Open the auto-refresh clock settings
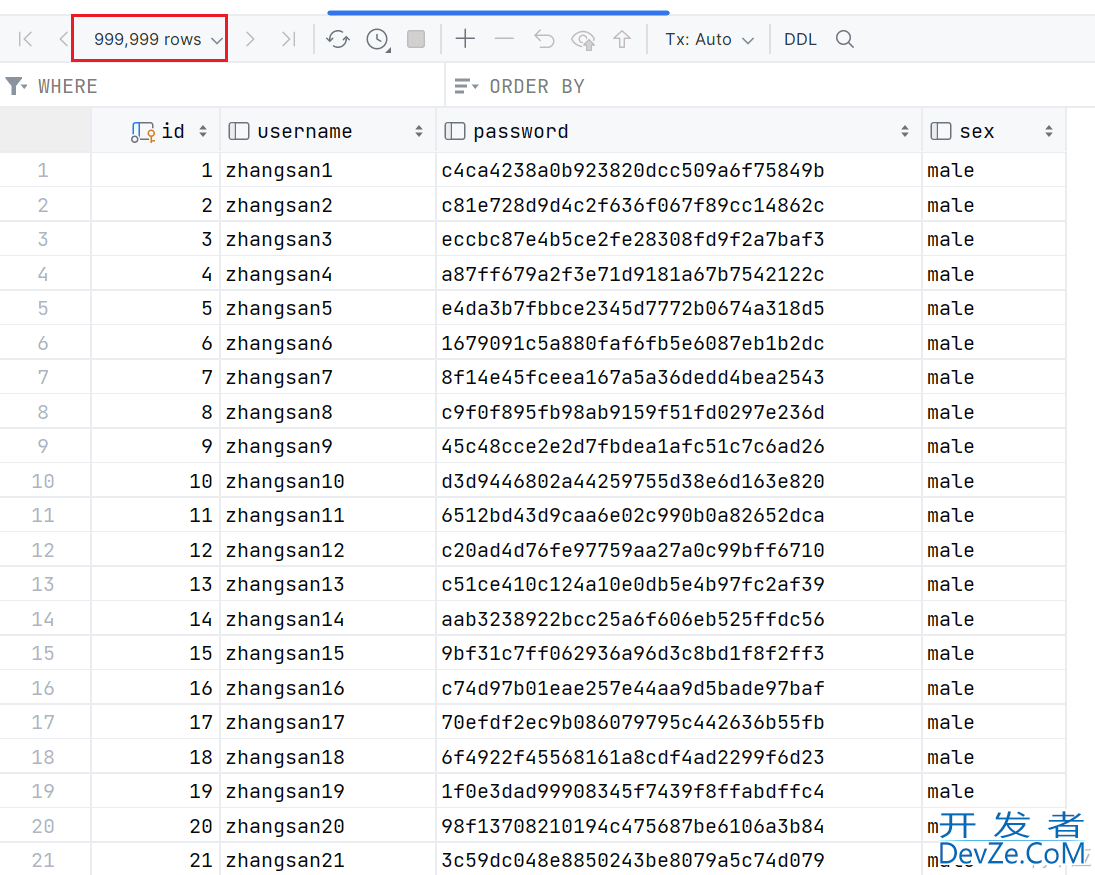 point(378,39)
